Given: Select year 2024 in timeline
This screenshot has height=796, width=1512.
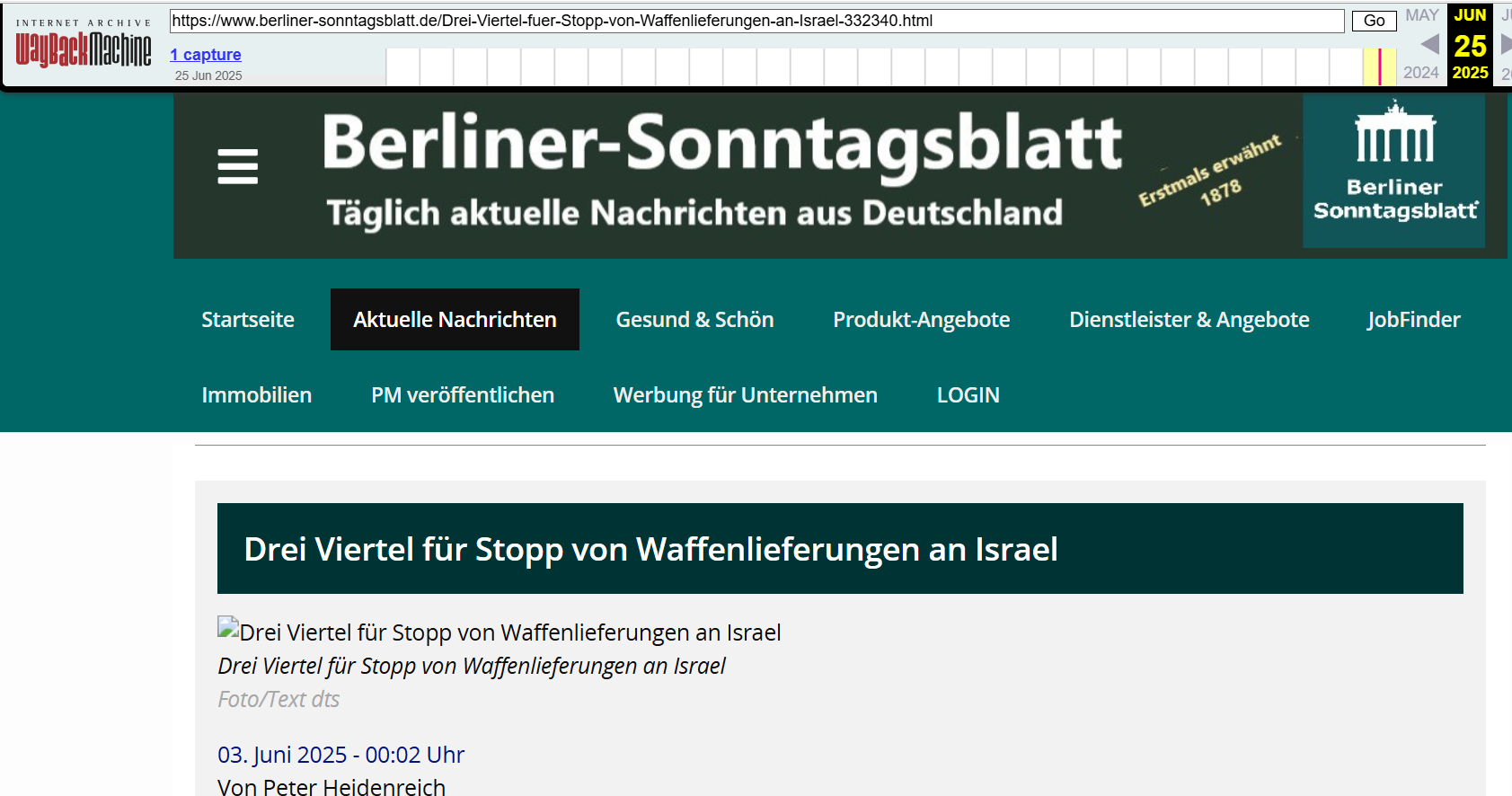Looking at the screenshot, I should (1421, 73).
